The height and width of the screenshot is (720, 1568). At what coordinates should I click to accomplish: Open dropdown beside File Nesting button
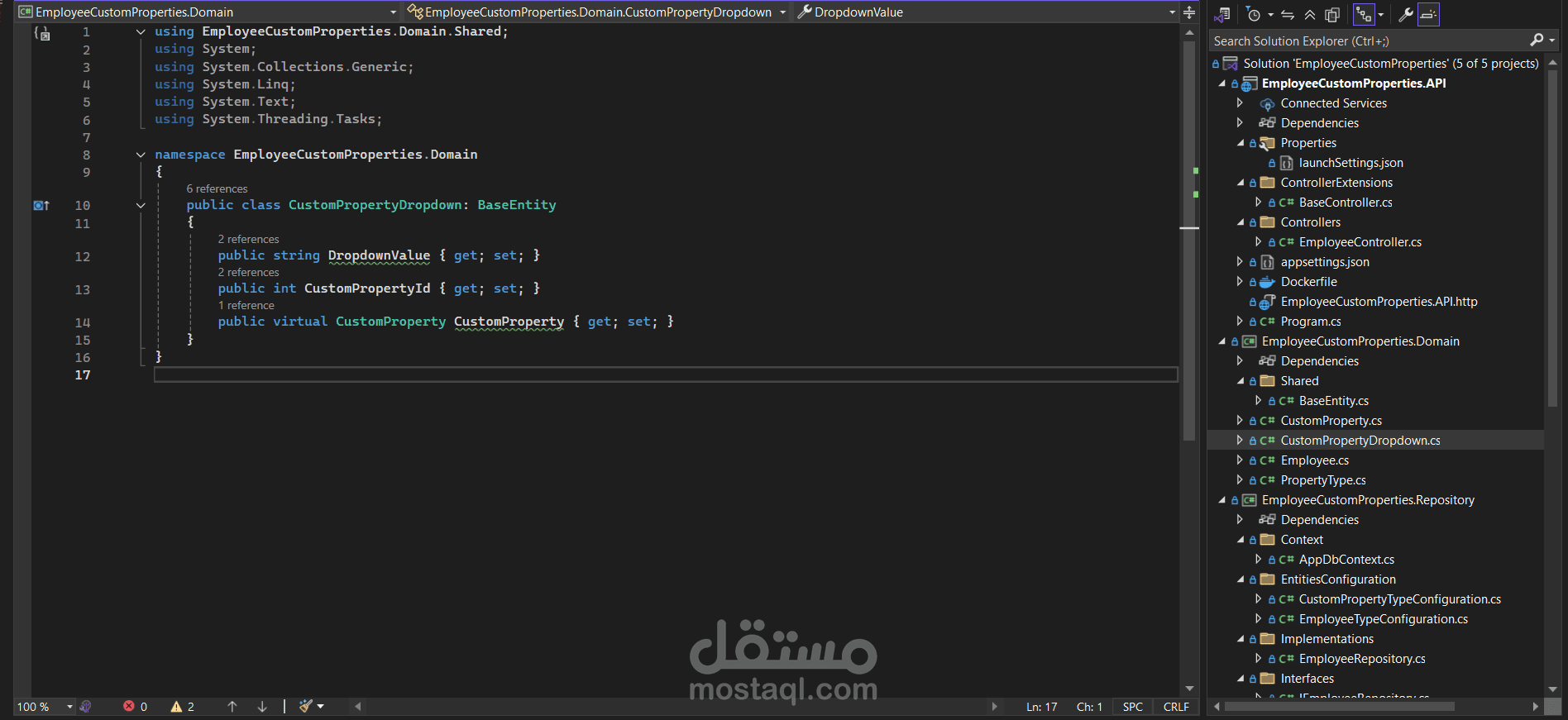(1380, 15)
